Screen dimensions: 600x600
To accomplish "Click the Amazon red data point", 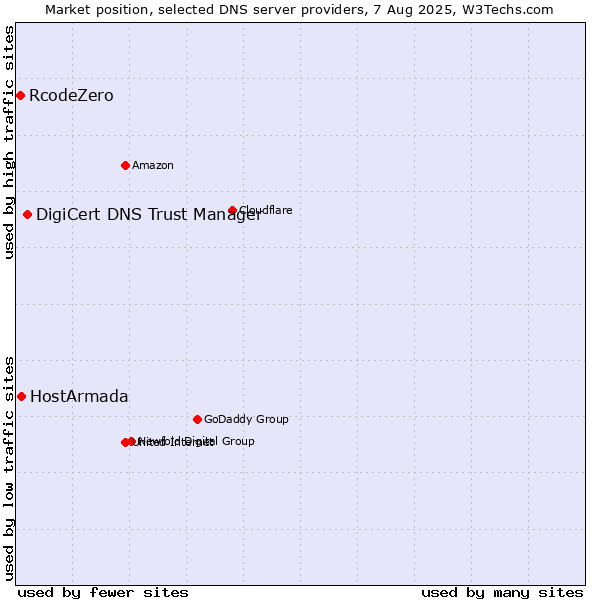I will pos(125,165).
